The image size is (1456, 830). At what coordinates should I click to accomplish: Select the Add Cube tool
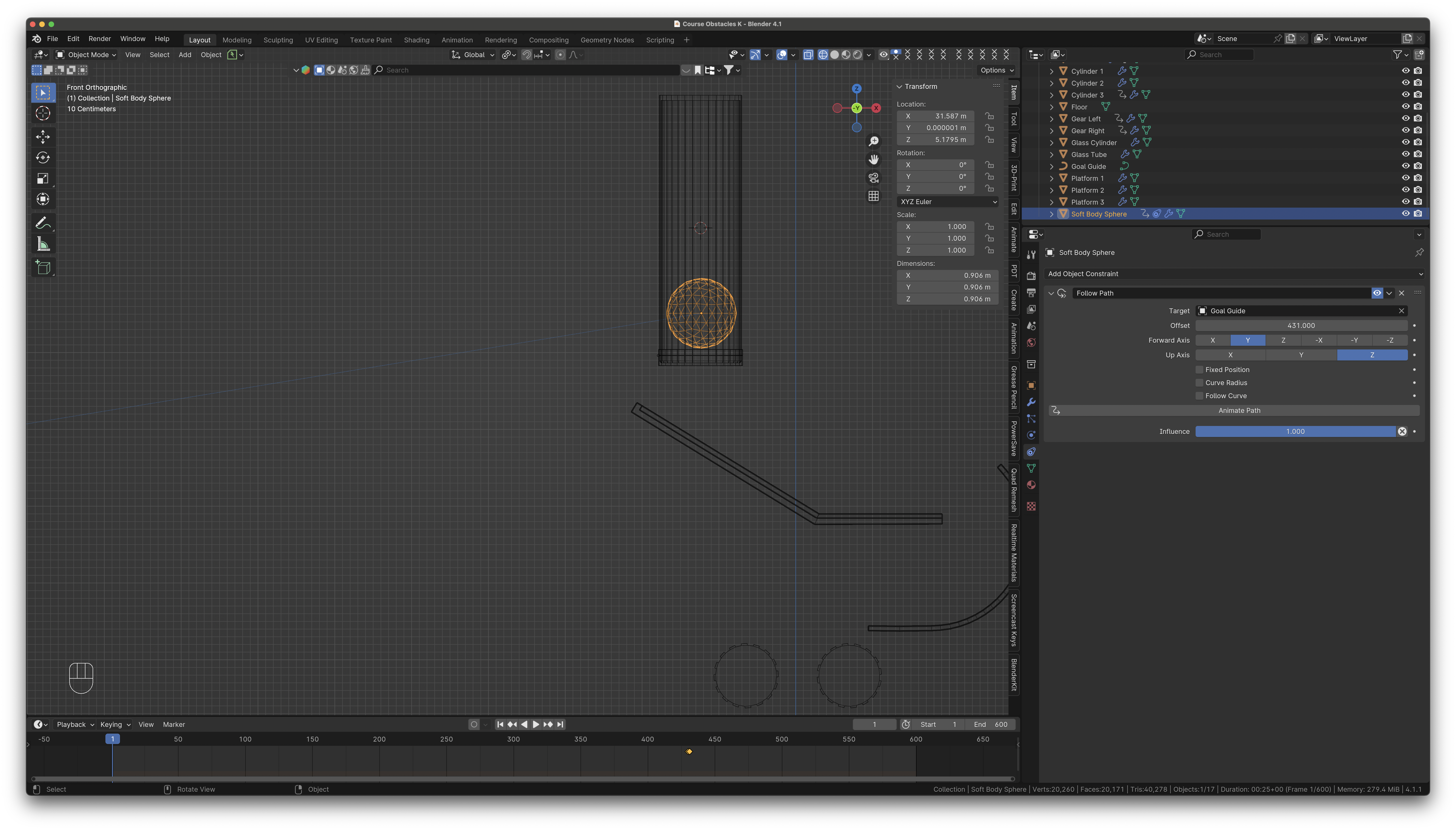[43, 267]
